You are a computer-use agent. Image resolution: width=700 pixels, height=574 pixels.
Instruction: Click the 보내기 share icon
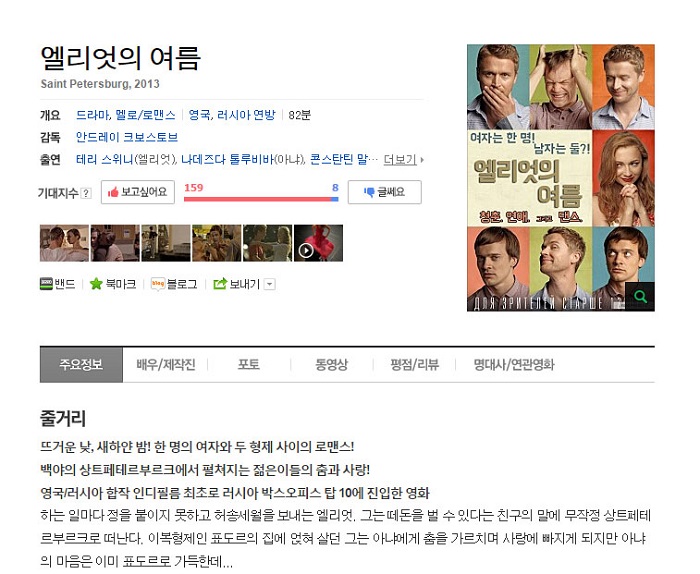[x=220, y=284]
